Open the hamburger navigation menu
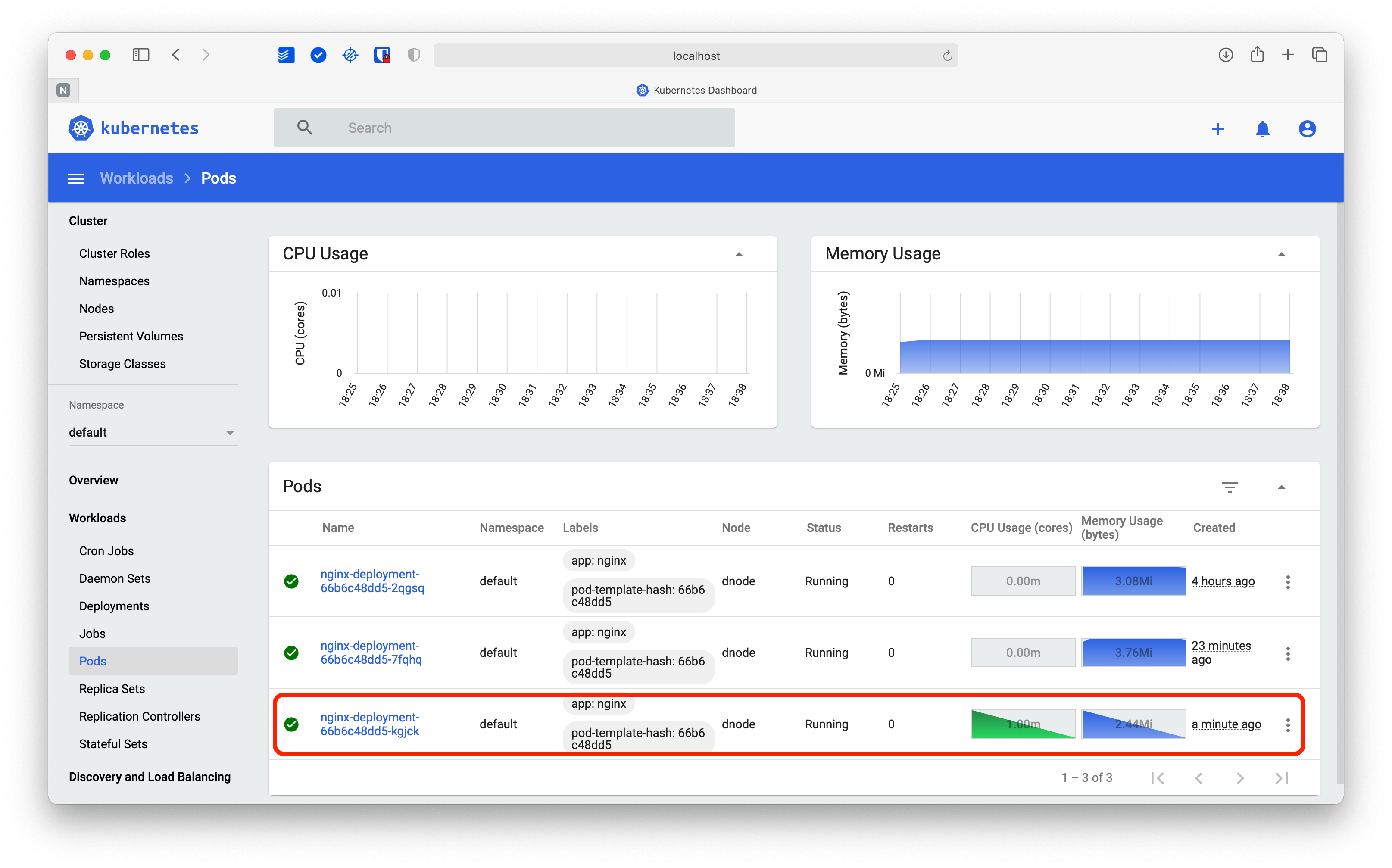Image resolution: width=1392 pixels, height=868 pixels. 76,178
